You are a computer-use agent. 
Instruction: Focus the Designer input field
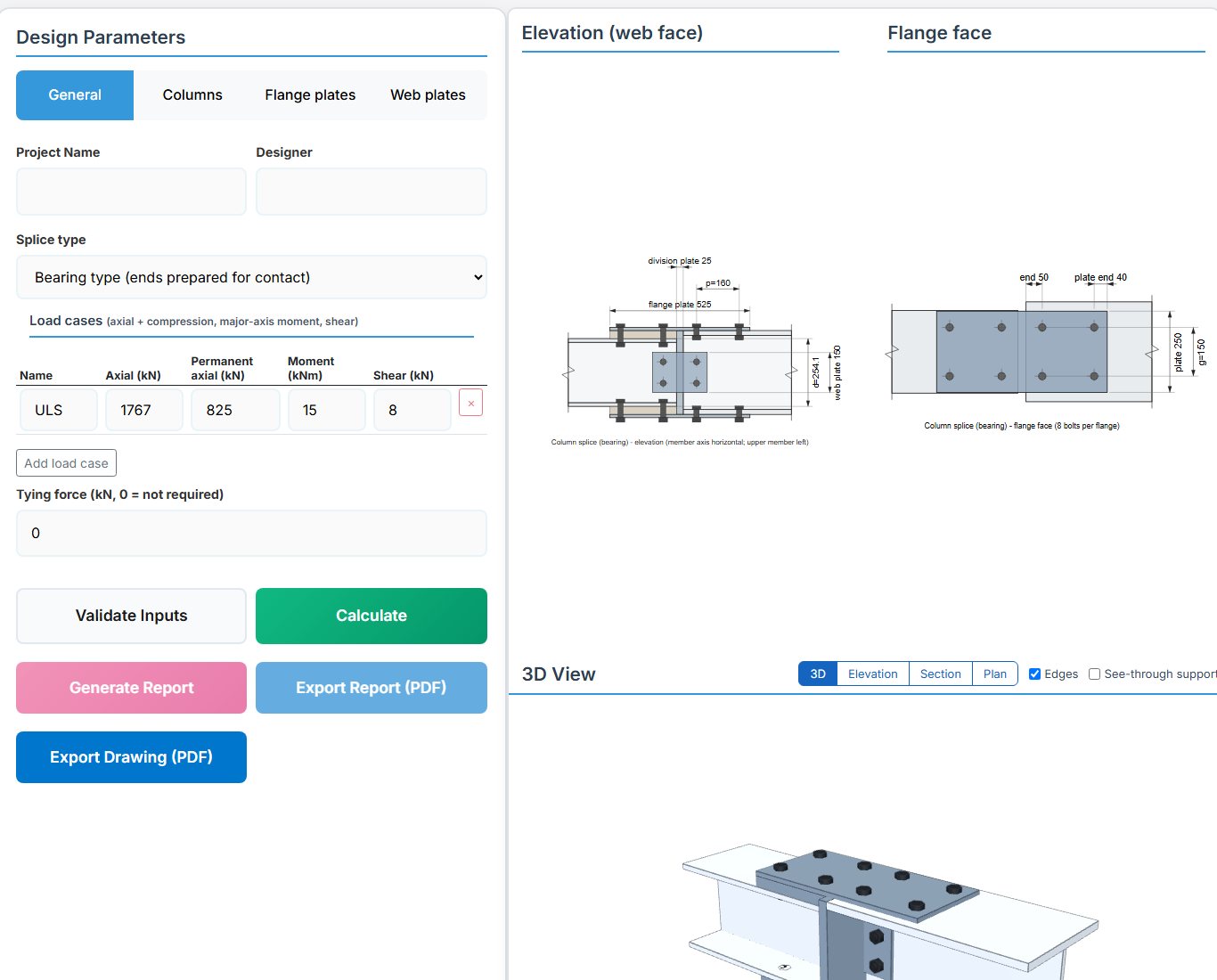372,192
